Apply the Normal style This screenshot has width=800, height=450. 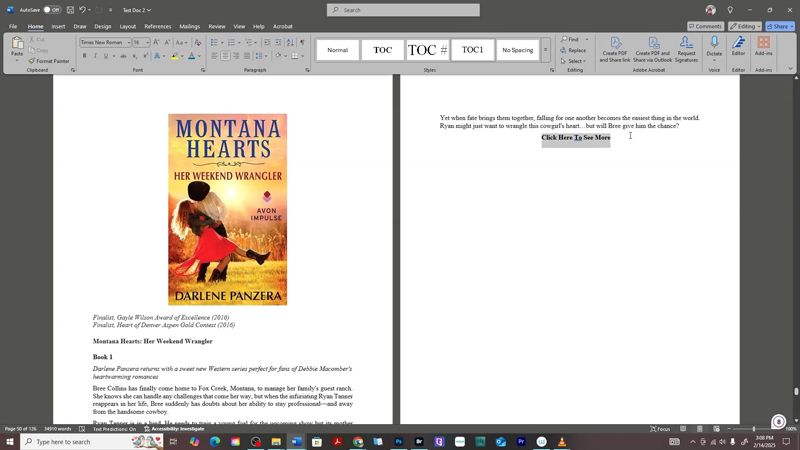(338, 50)
